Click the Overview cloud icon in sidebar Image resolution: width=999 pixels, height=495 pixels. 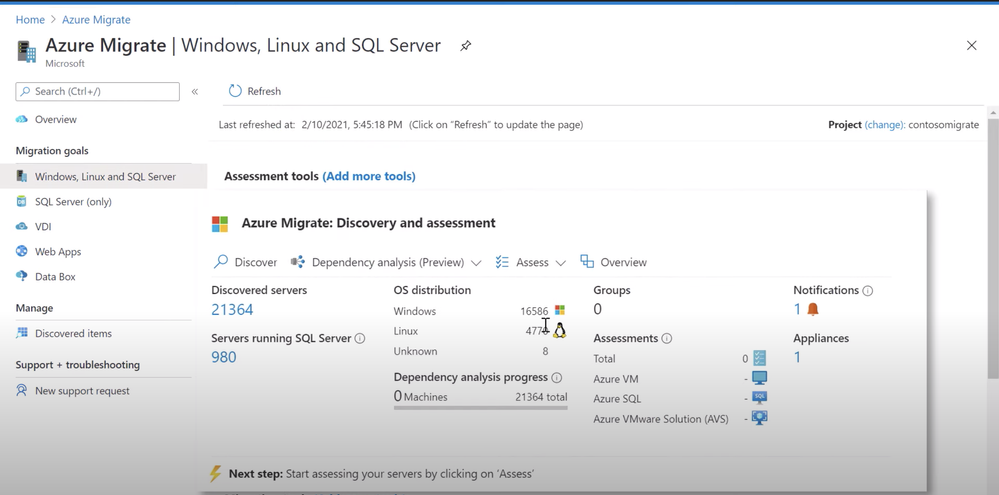(22, 119)
